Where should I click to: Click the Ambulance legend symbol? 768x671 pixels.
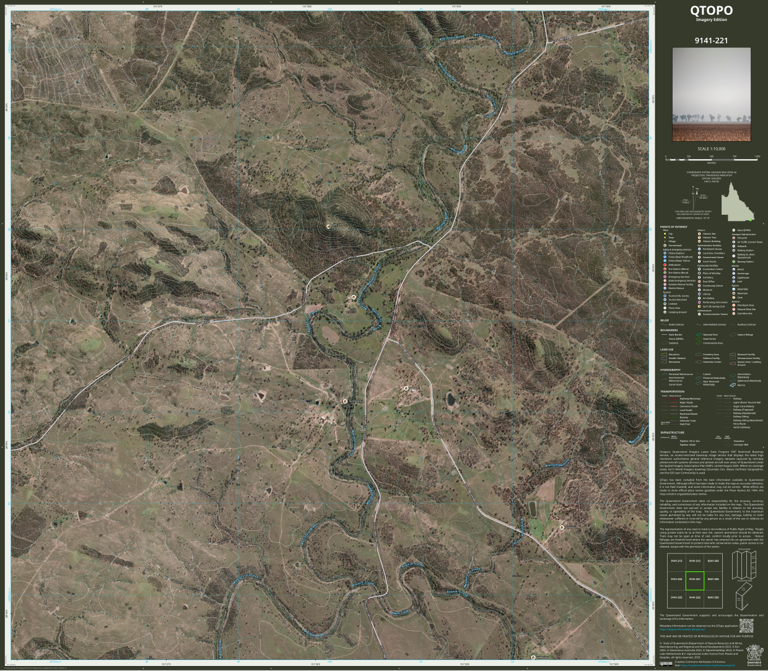(x=665, y=265)
